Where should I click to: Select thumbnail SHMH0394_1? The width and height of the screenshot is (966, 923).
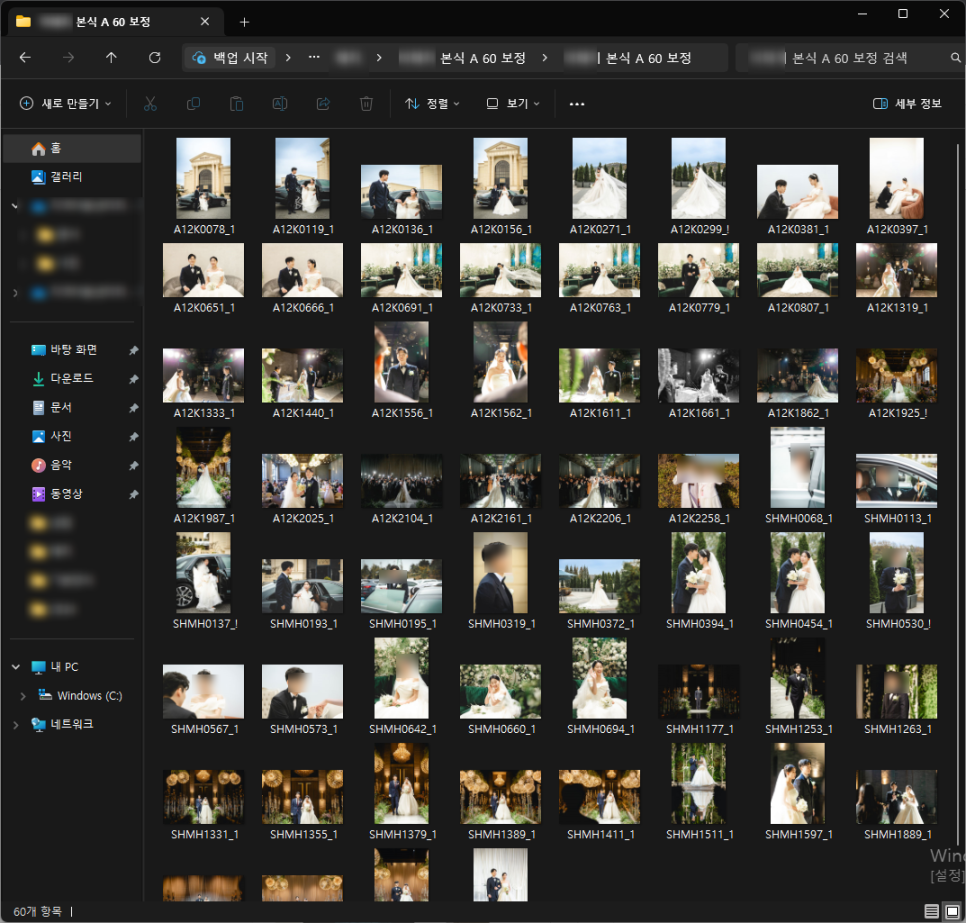[698, 572]
